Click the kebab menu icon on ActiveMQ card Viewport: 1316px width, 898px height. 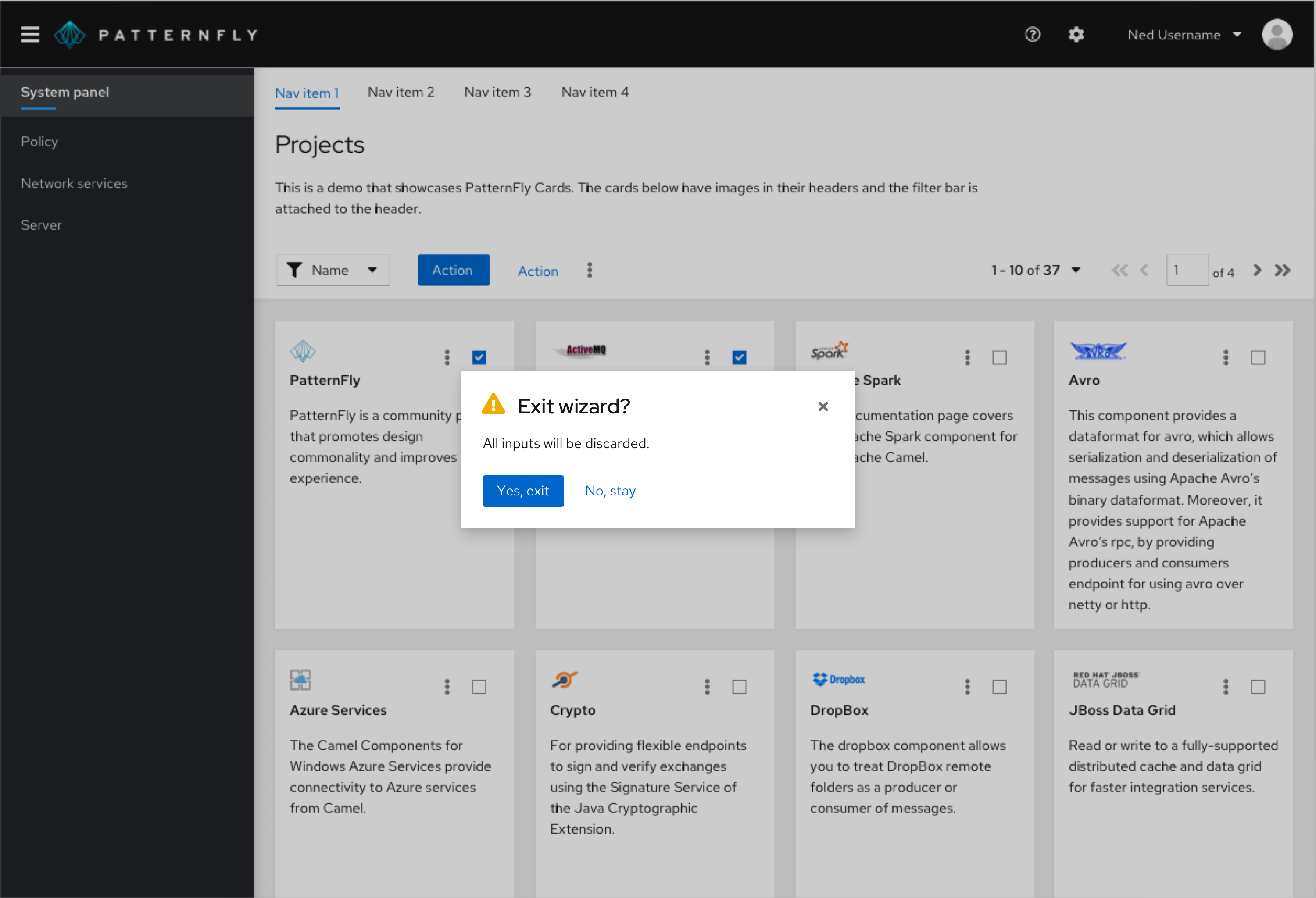click(x=707, y=357)
